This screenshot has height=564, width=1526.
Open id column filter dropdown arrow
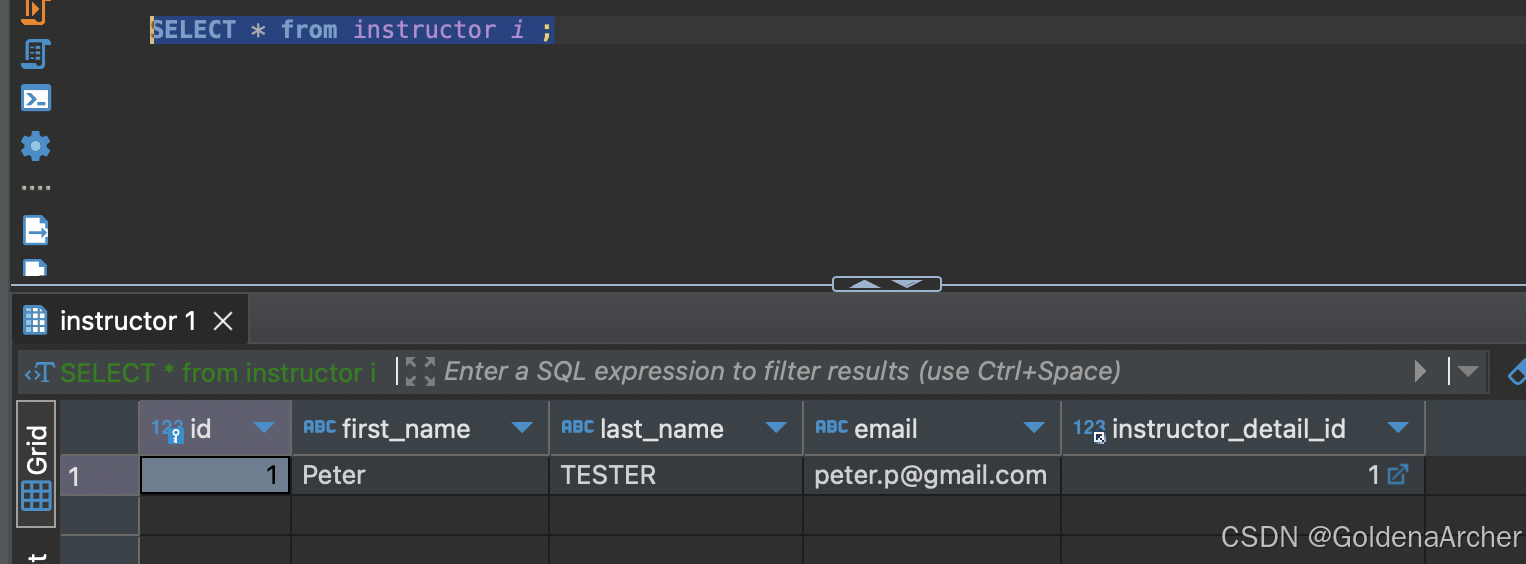[x=264, y=428]
